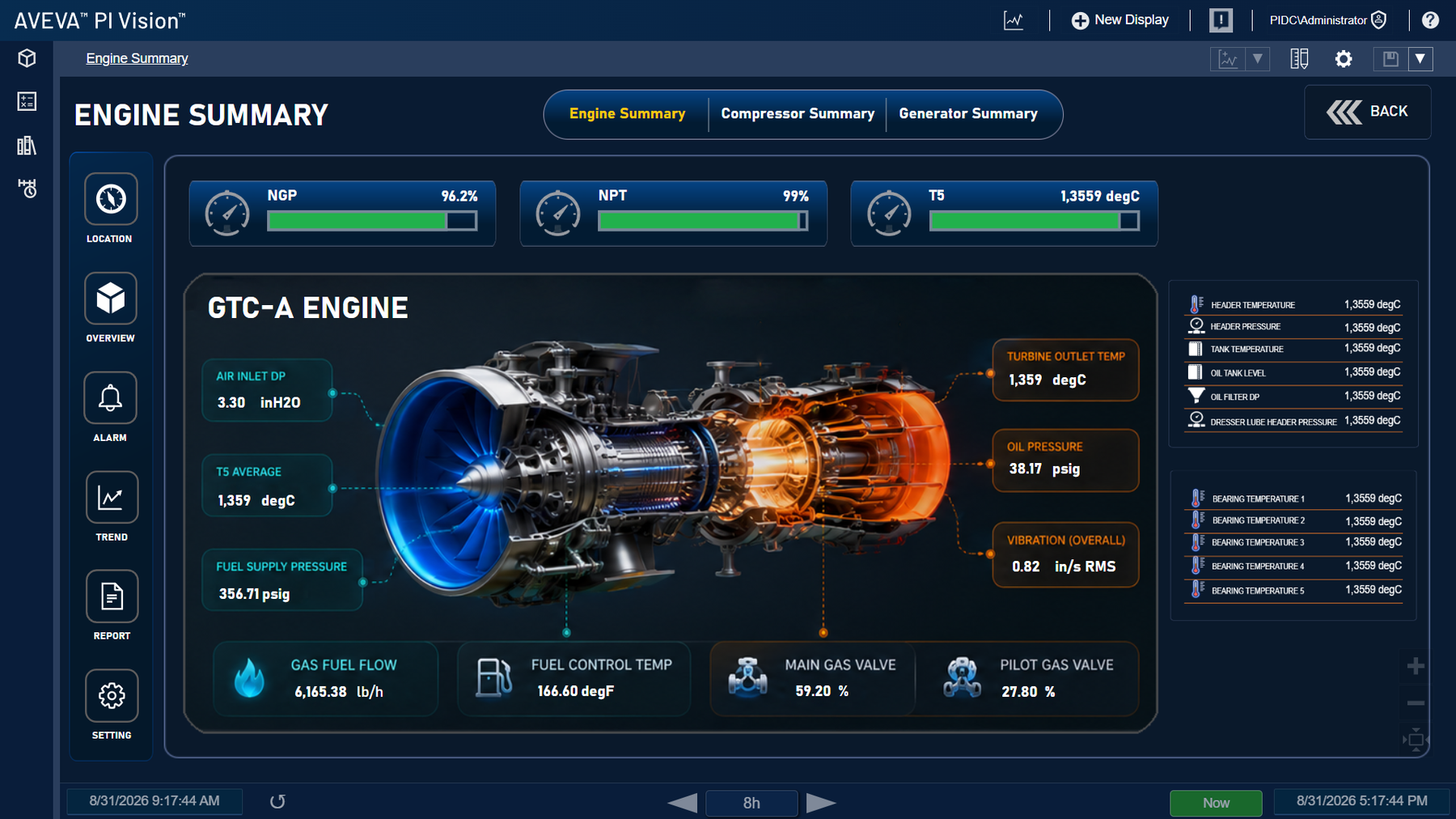The width and height of the screenshot is (1456, 819).
Task: Open the Trend chart icon
Action: (111, 498)
